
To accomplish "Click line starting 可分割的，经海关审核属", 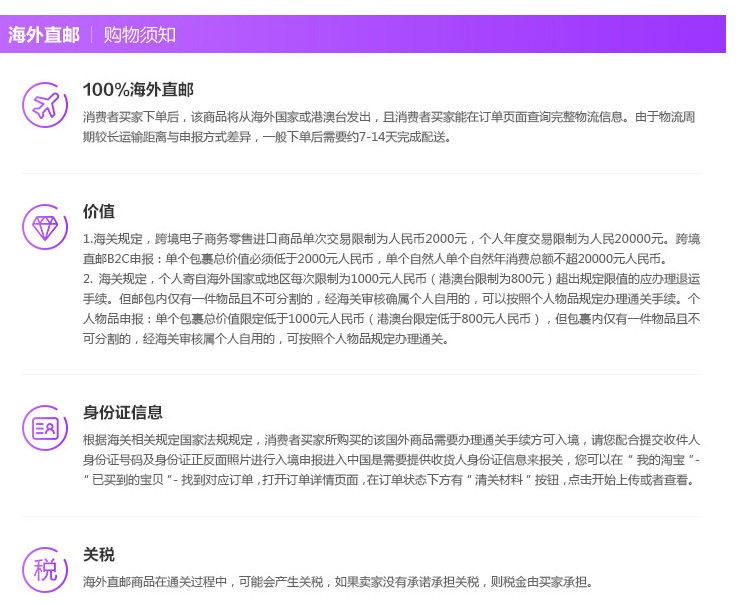I will (x=266, y=339).
